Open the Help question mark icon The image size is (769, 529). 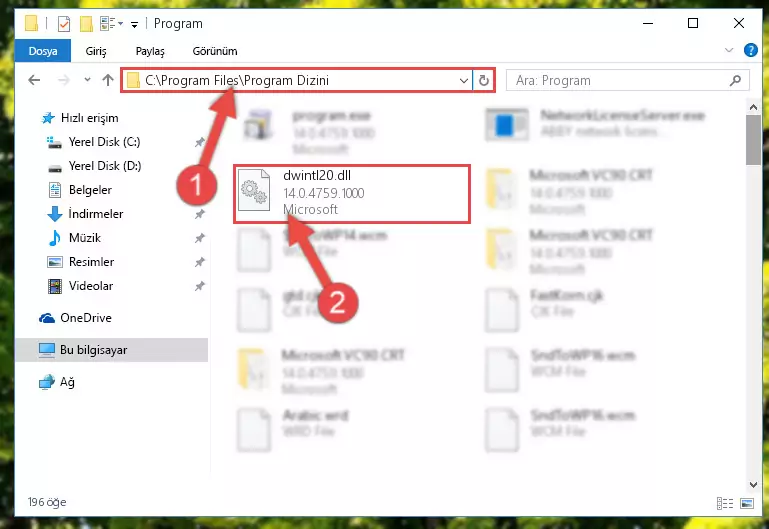tap(750, 50)
